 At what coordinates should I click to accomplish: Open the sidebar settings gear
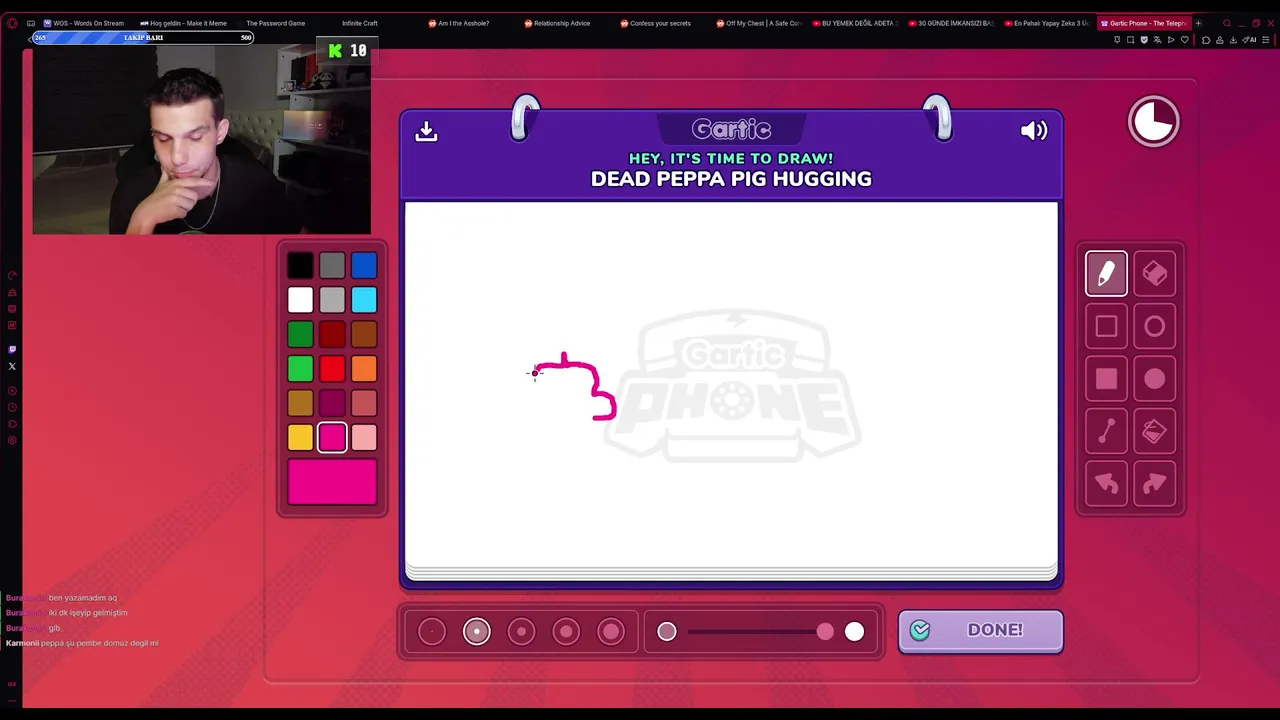pos(12,440)
